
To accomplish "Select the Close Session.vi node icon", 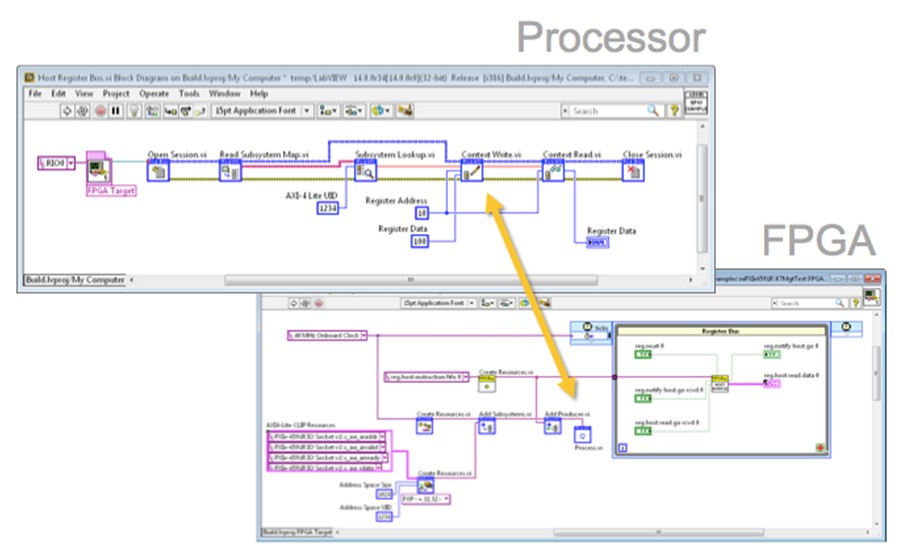I will [x=633, y=173].
